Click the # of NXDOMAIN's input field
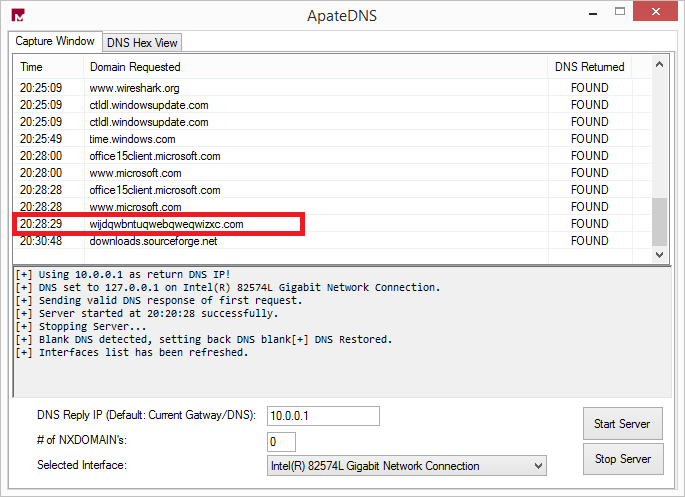This screenshot has height=497, width=685. click(281, 442)
